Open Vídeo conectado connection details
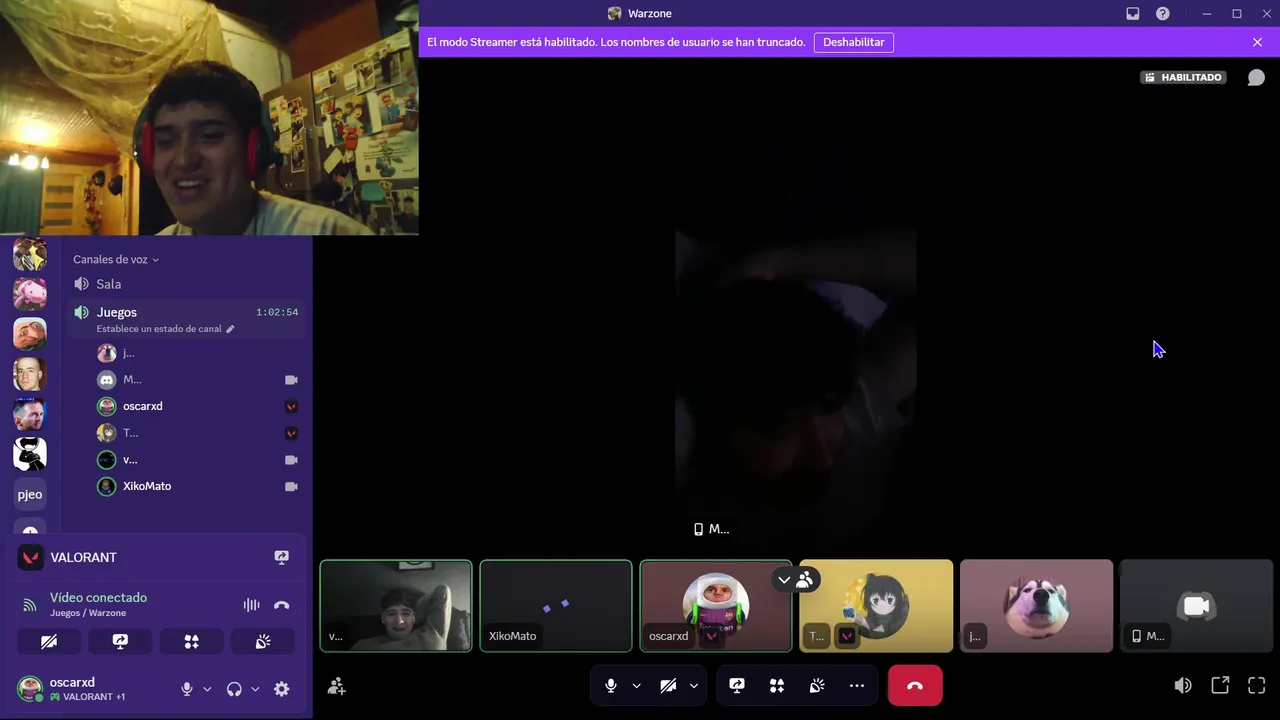The image size is (1280, 720). pyautogui.click(x=98, y=598)
